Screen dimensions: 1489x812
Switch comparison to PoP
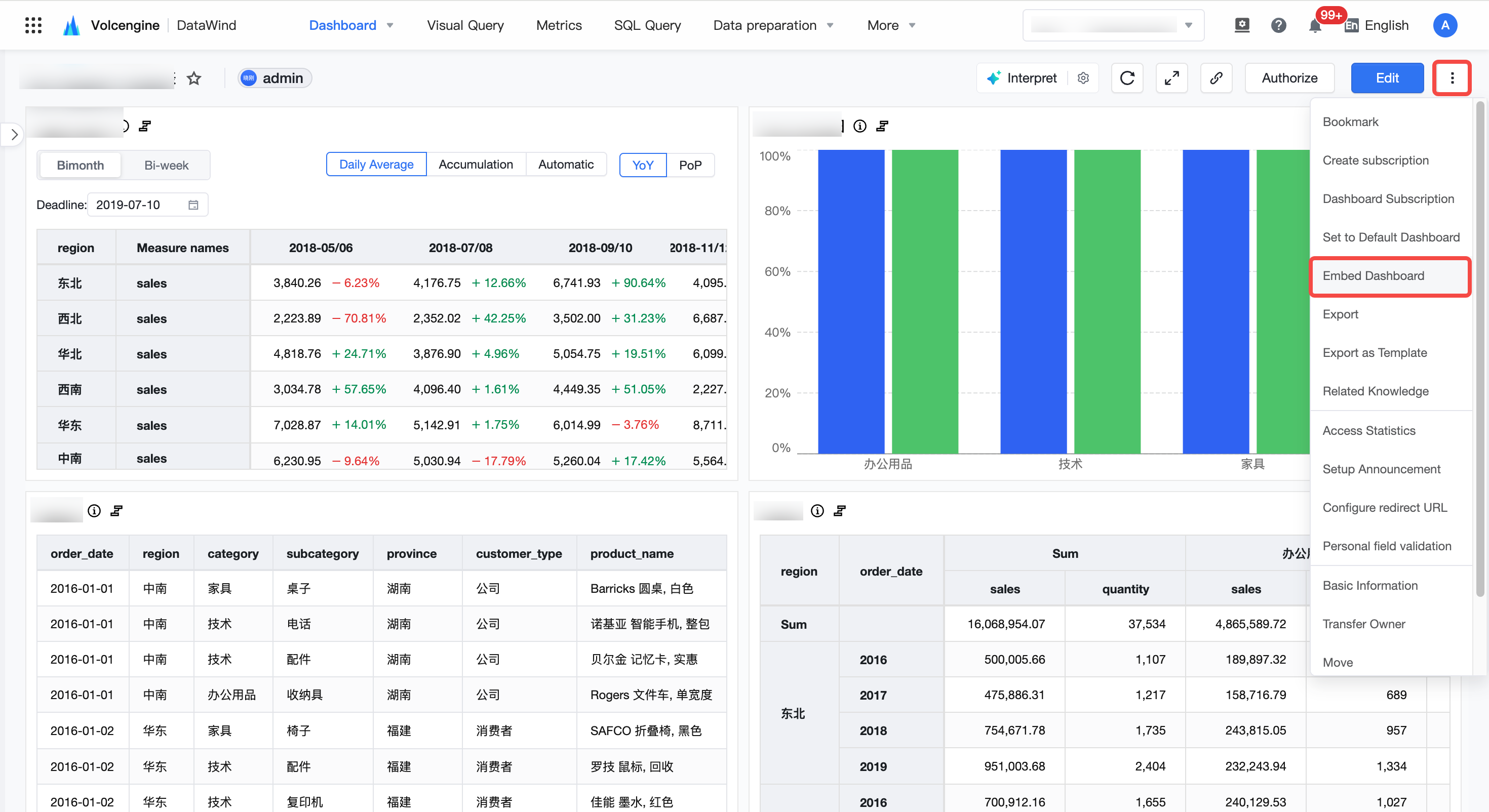point(690,166)
